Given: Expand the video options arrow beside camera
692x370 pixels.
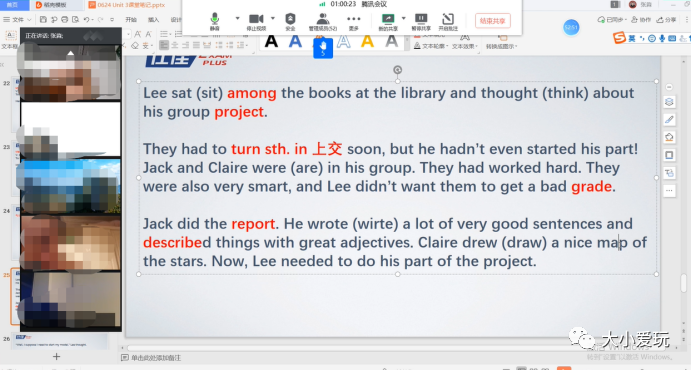Looking at the screenshot, I should [273, 19].
